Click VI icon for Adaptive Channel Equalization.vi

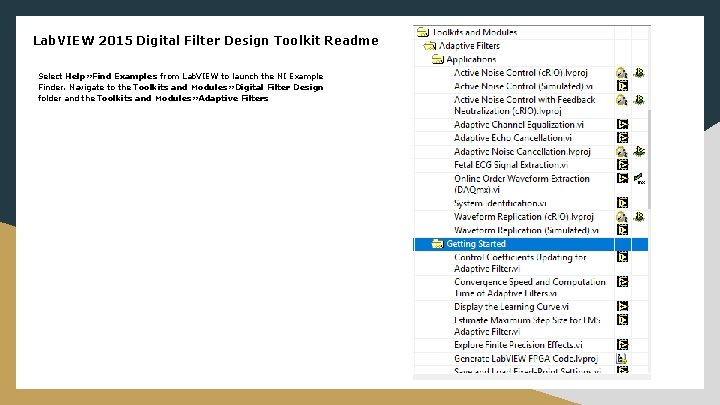622,124
